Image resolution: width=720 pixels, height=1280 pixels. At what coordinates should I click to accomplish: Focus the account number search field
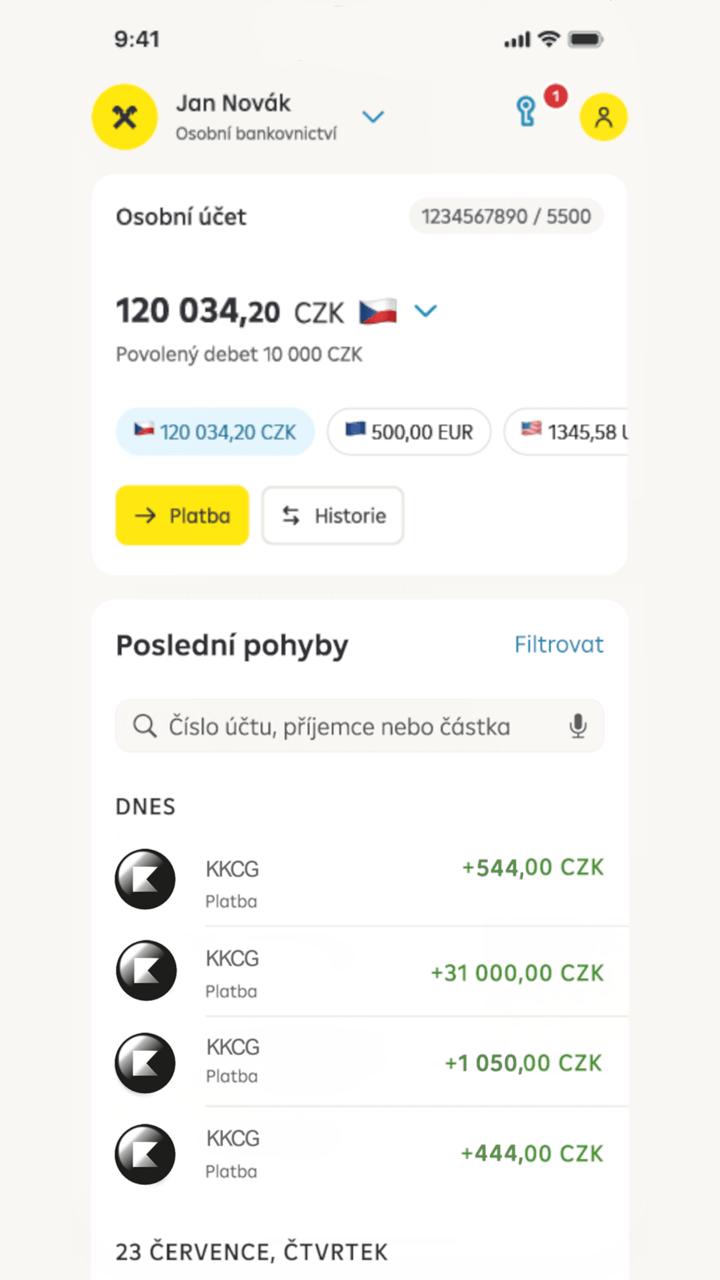click(x=360, y=726)
